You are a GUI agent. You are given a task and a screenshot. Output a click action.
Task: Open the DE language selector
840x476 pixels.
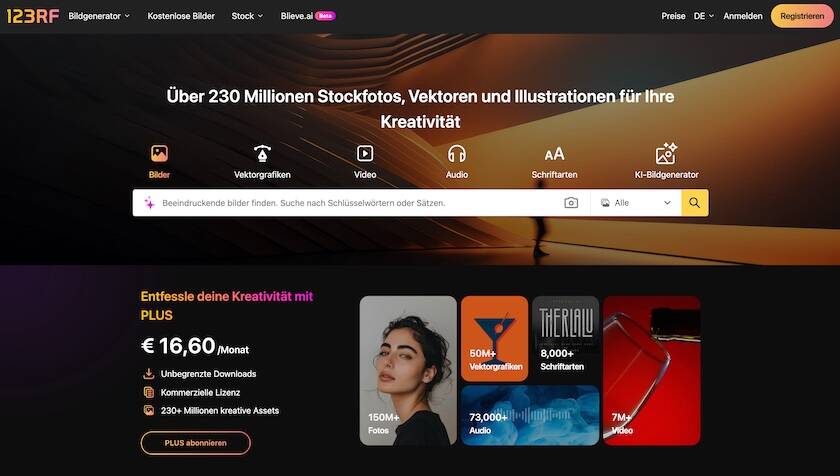[x=703, y=16]
